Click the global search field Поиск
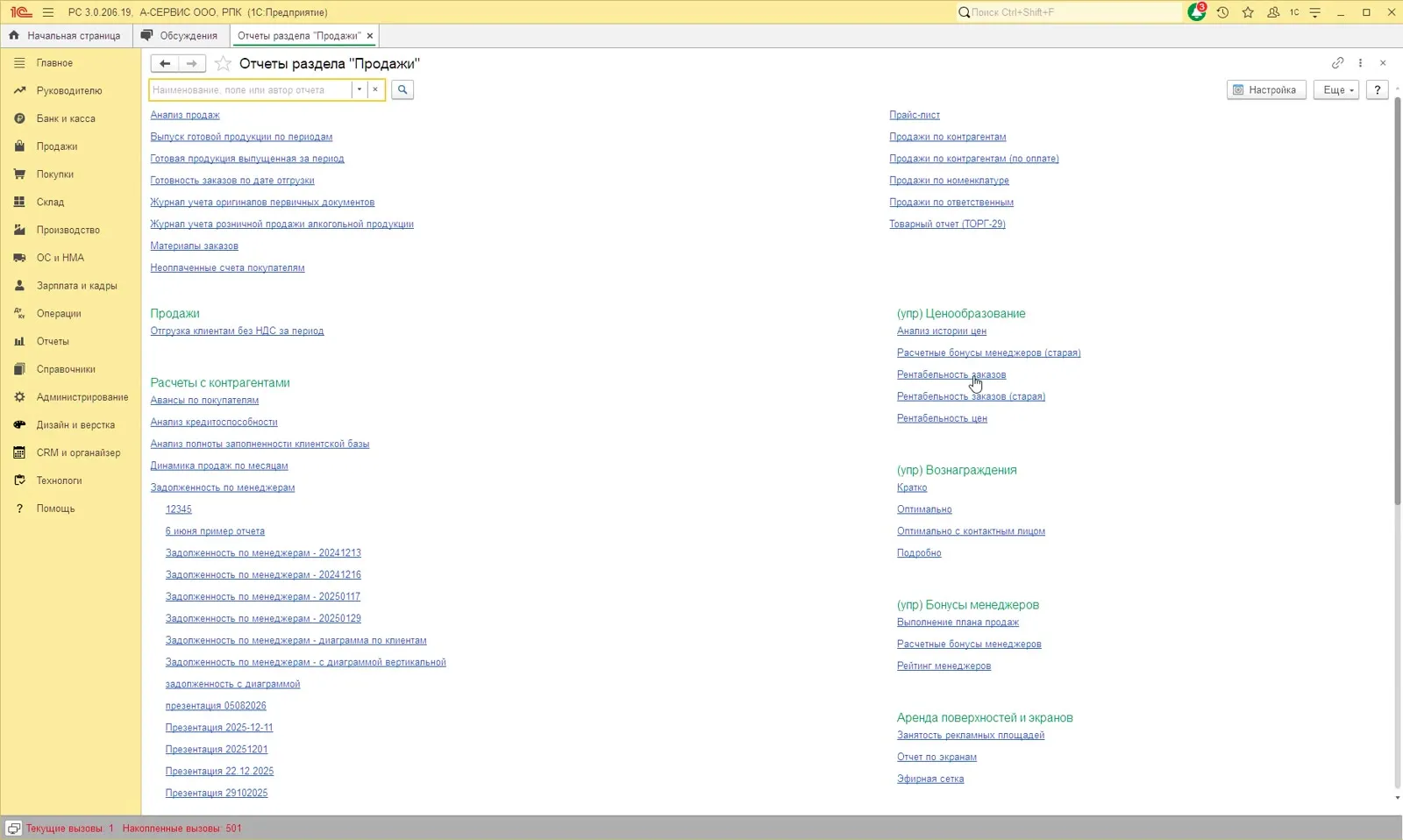1403x840 pixels. point(1070,12)
